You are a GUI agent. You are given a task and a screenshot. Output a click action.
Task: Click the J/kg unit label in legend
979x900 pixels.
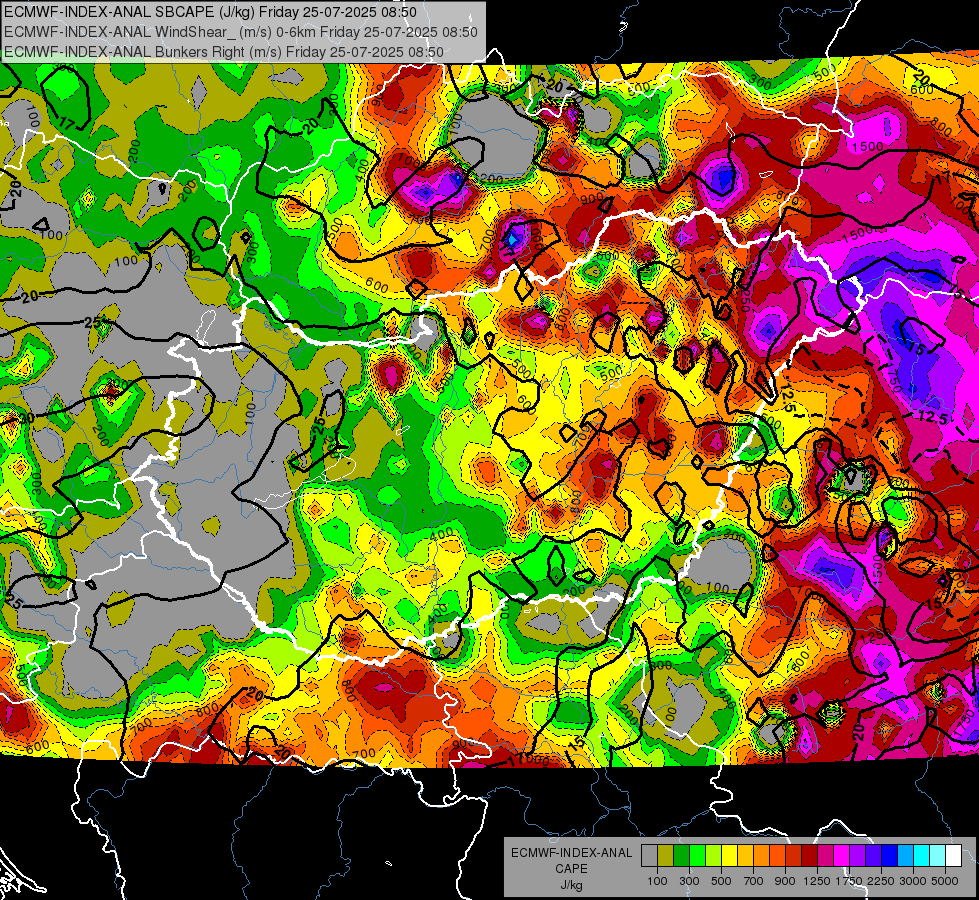572,885
